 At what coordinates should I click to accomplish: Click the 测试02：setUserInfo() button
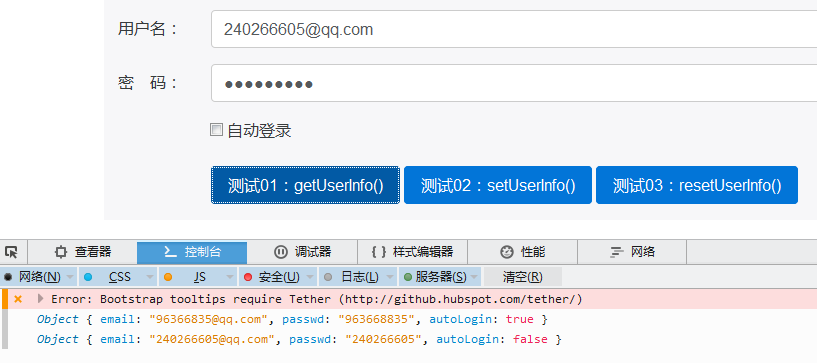[498, 185]
